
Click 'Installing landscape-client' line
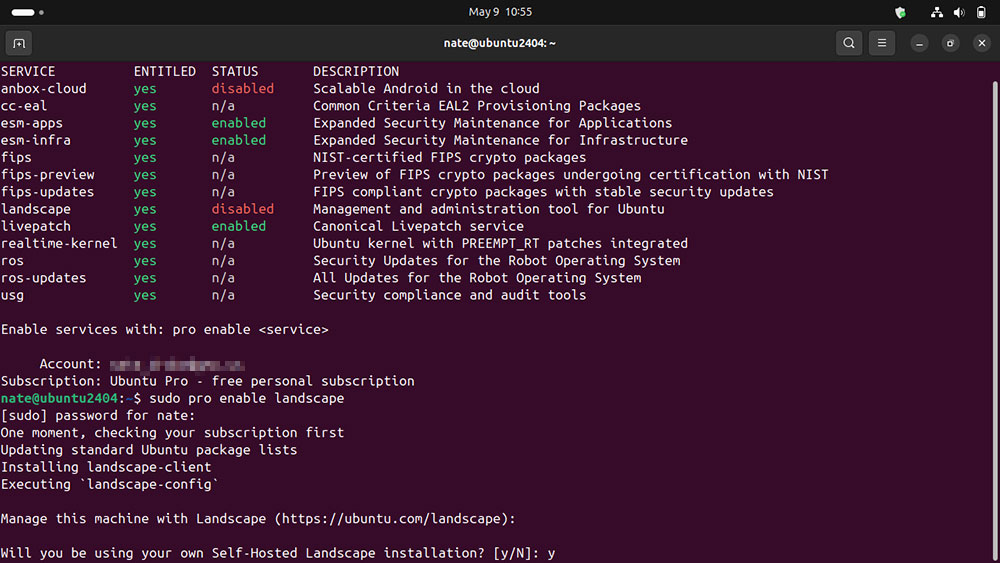point(106,467)
